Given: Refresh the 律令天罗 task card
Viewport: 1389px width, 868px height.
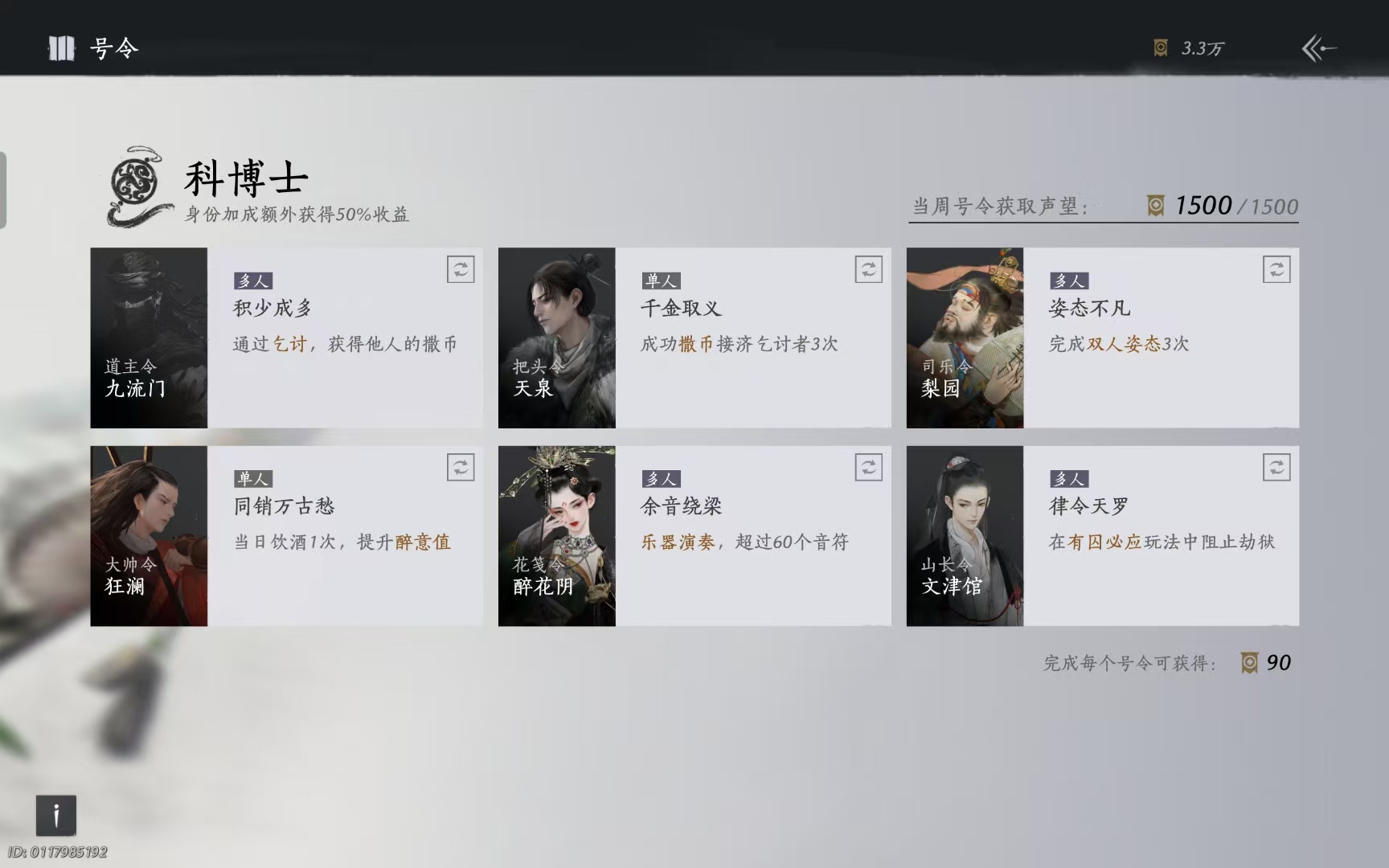Looking at the screenshot, I should pyautogui.click(x=1276, y=467).
